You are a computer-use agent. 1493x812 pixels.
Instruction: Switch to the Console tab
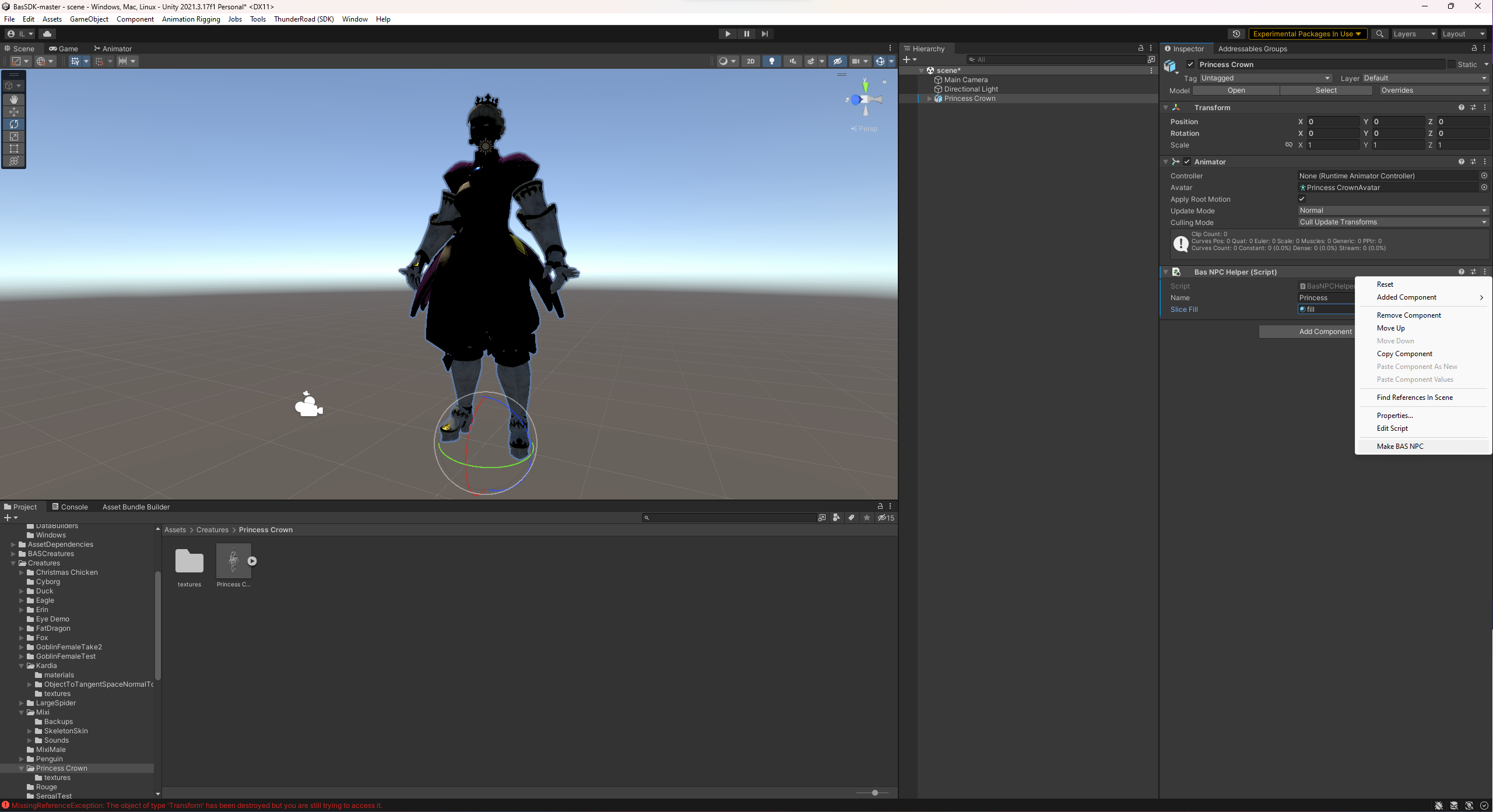coord(70,507)
